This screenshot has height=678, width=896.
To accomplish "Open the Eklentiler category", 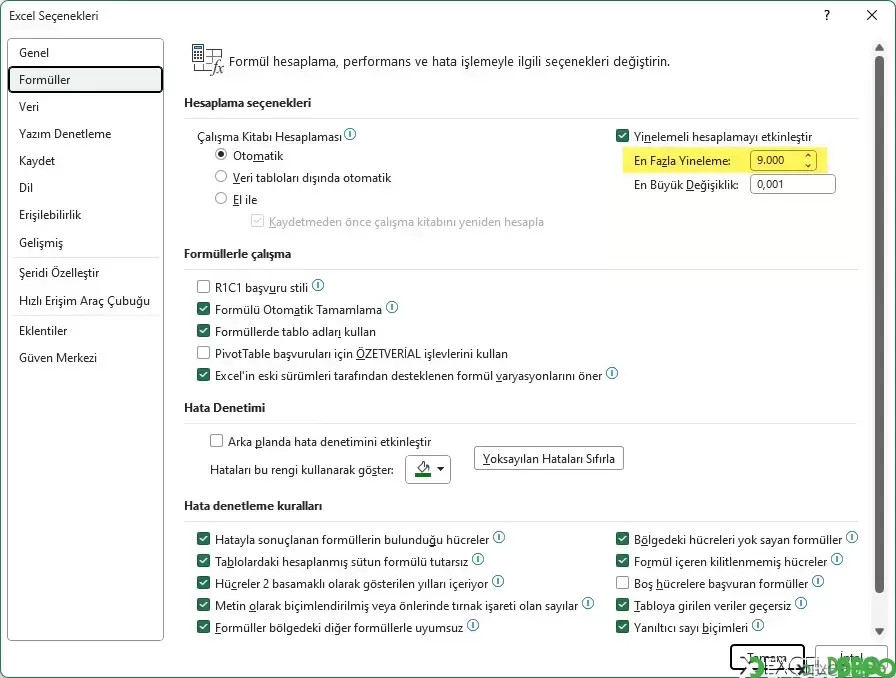I will coord(86,330).
